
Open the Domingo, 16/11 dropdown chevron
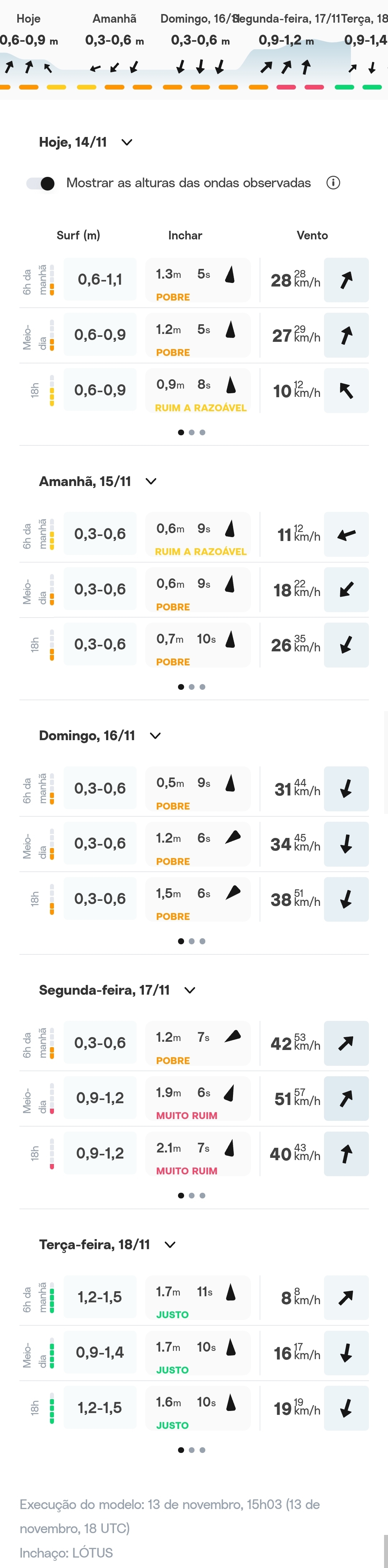(x=155, y=735)
